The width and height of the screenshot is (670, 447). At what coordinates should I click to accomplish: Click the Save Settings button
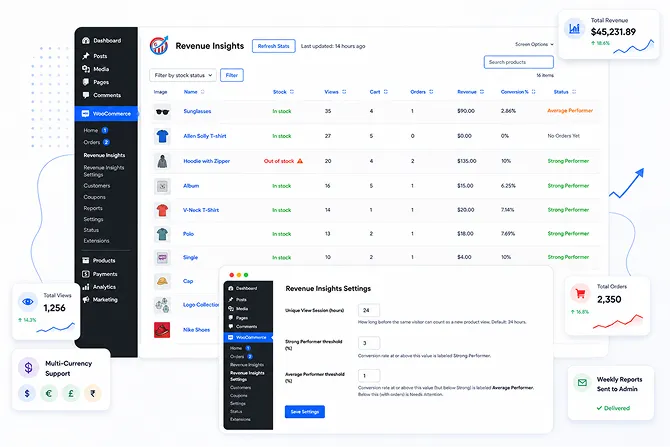click(x=305, y=412)
